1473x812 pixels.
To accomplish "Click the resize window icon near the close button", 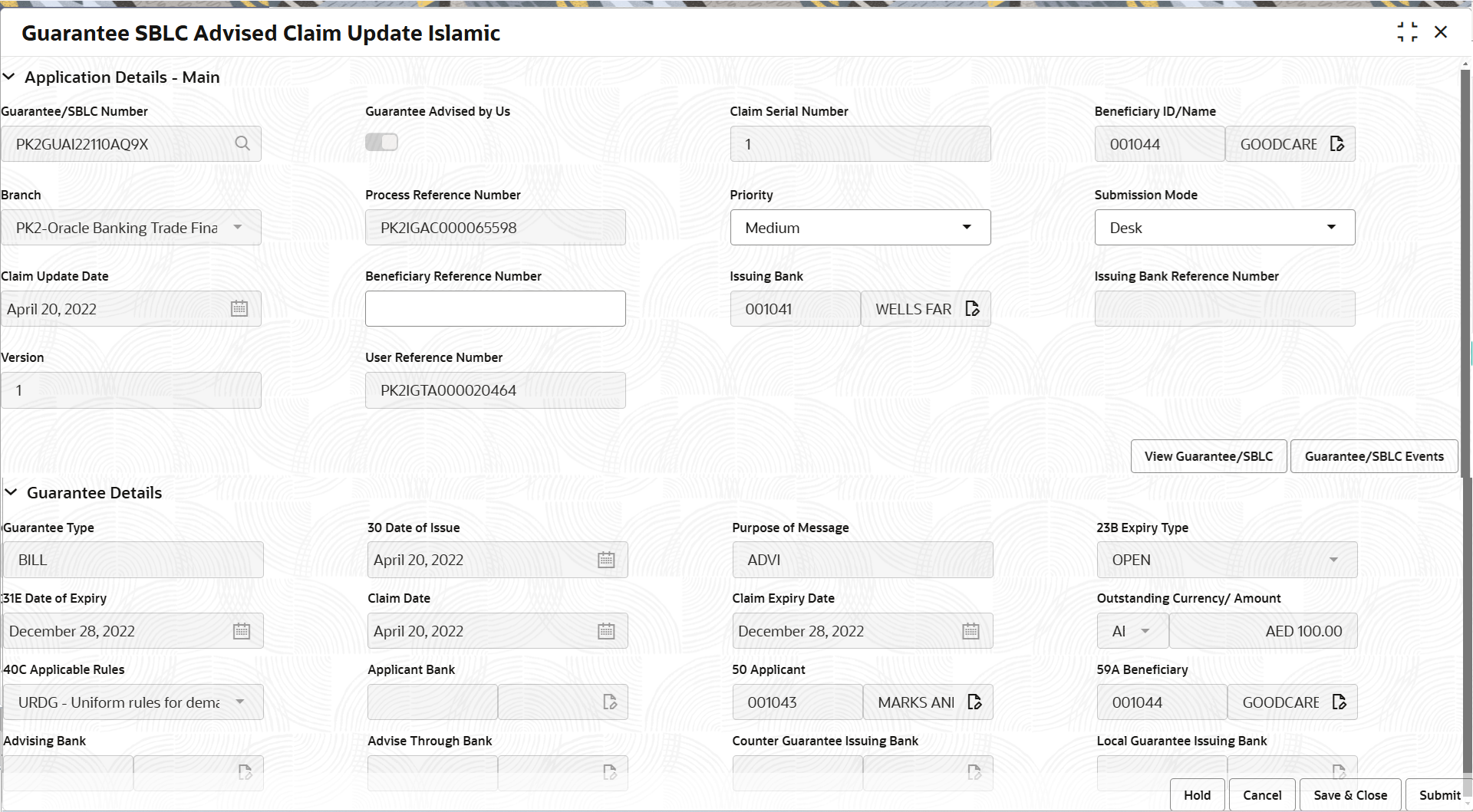I will 1408,32.
